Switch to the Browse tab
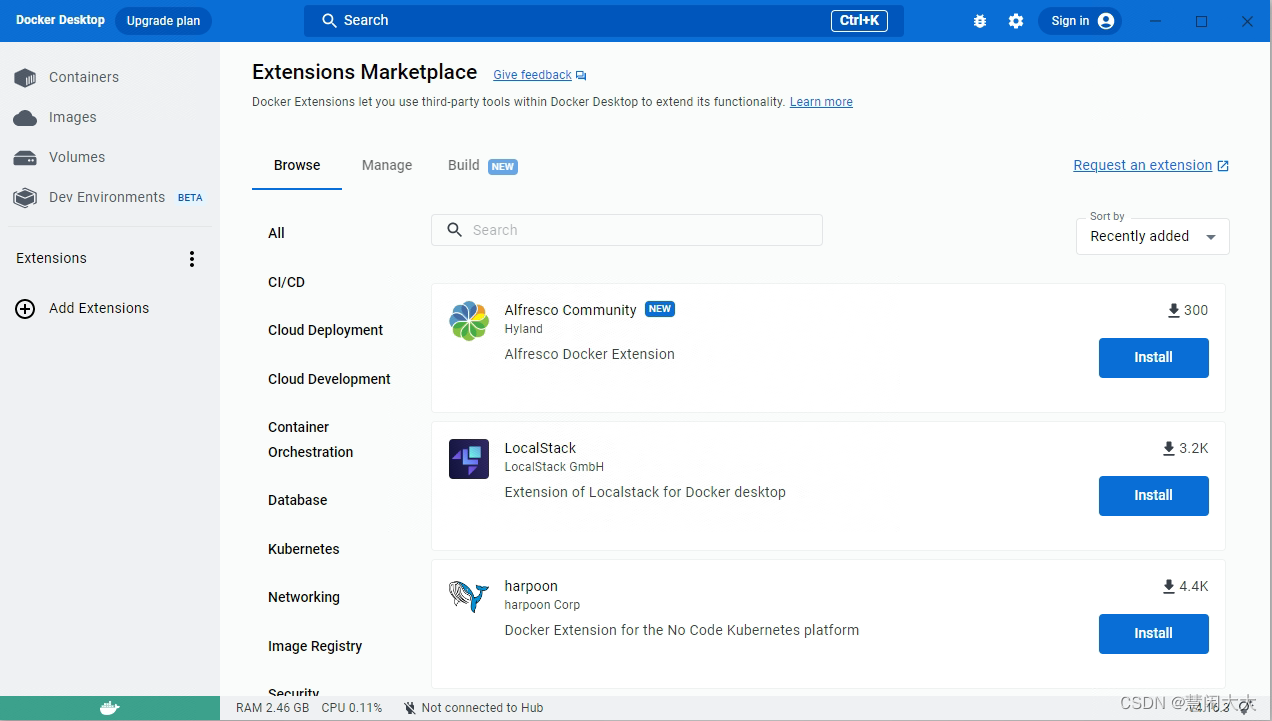 click(297, 166)
